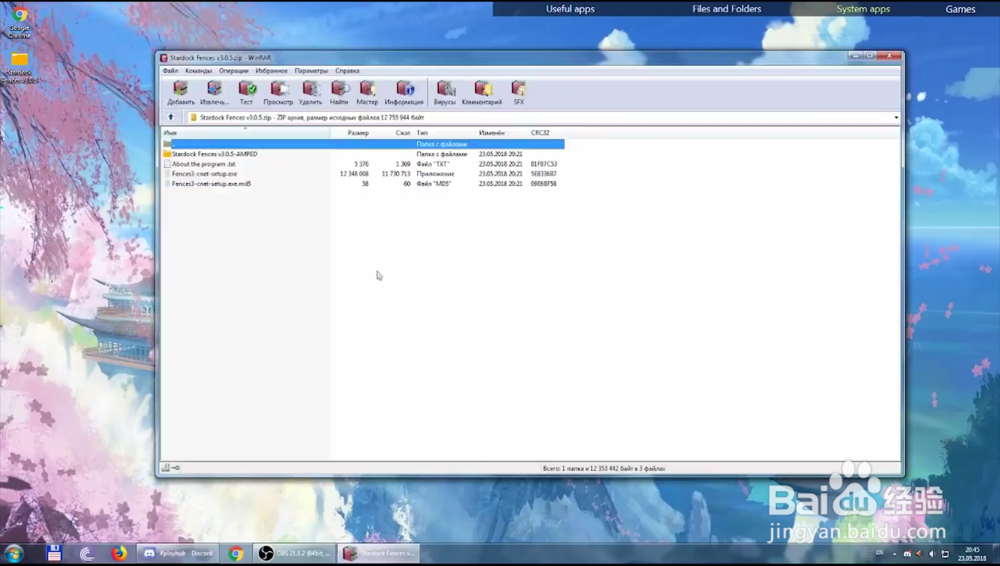Image resolution: width=1000 pixels, height=566 pixels.
Task: Select the System apps fence tab
Action: tap(863, 9)
